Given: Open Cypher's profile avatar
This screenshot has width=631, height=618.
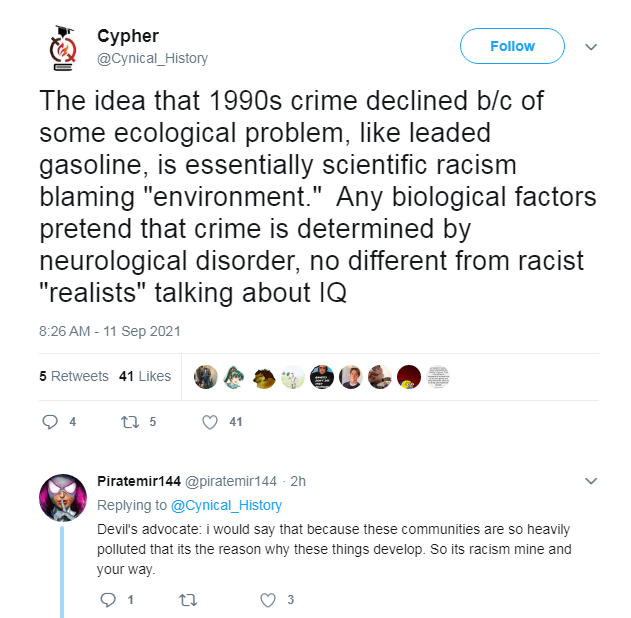Looking at the screenshot, I should [x=63, y=48].
